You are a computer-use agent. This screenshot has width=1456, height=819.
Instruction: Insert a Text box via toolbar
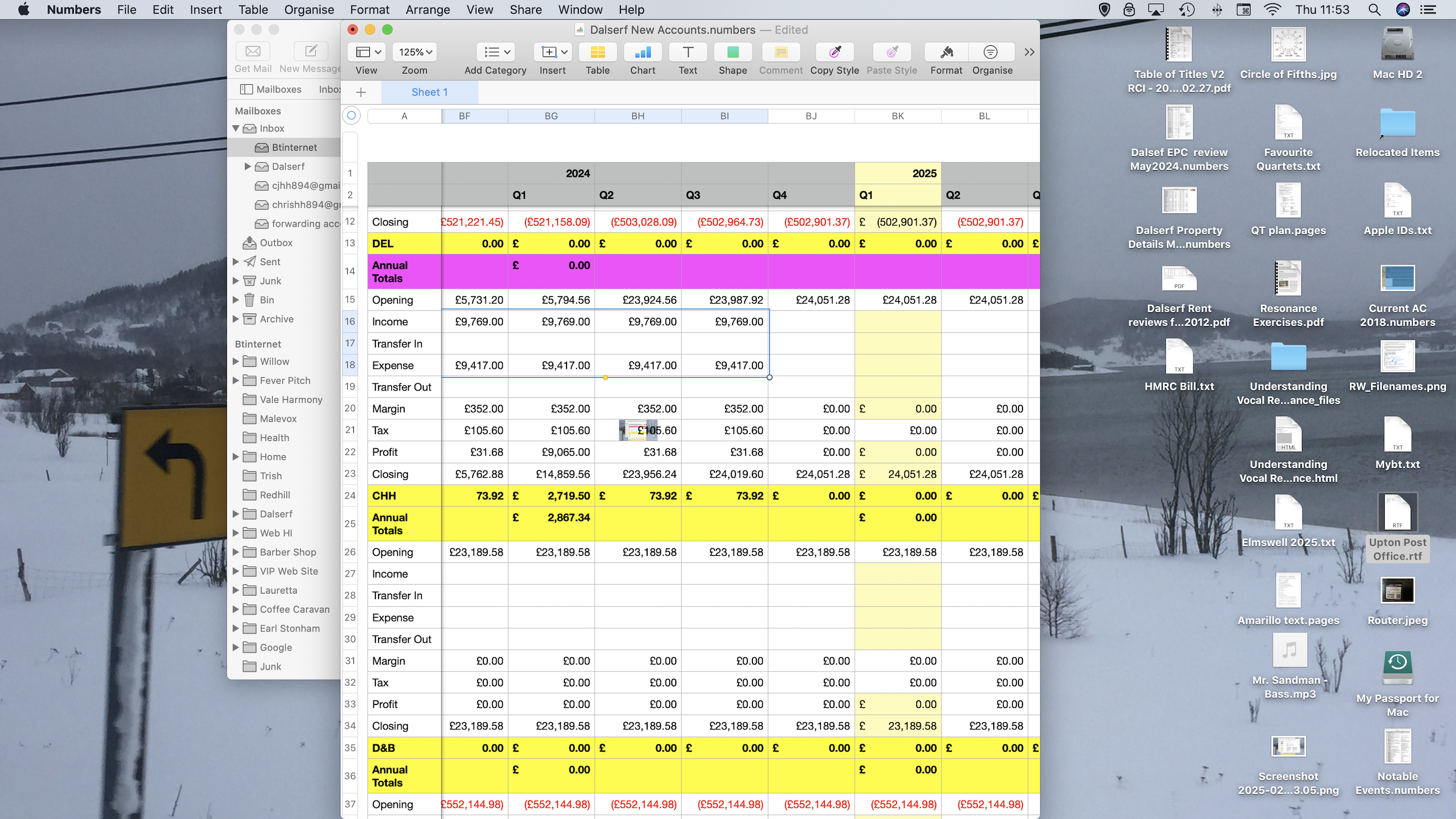click(x=687, y=52)
